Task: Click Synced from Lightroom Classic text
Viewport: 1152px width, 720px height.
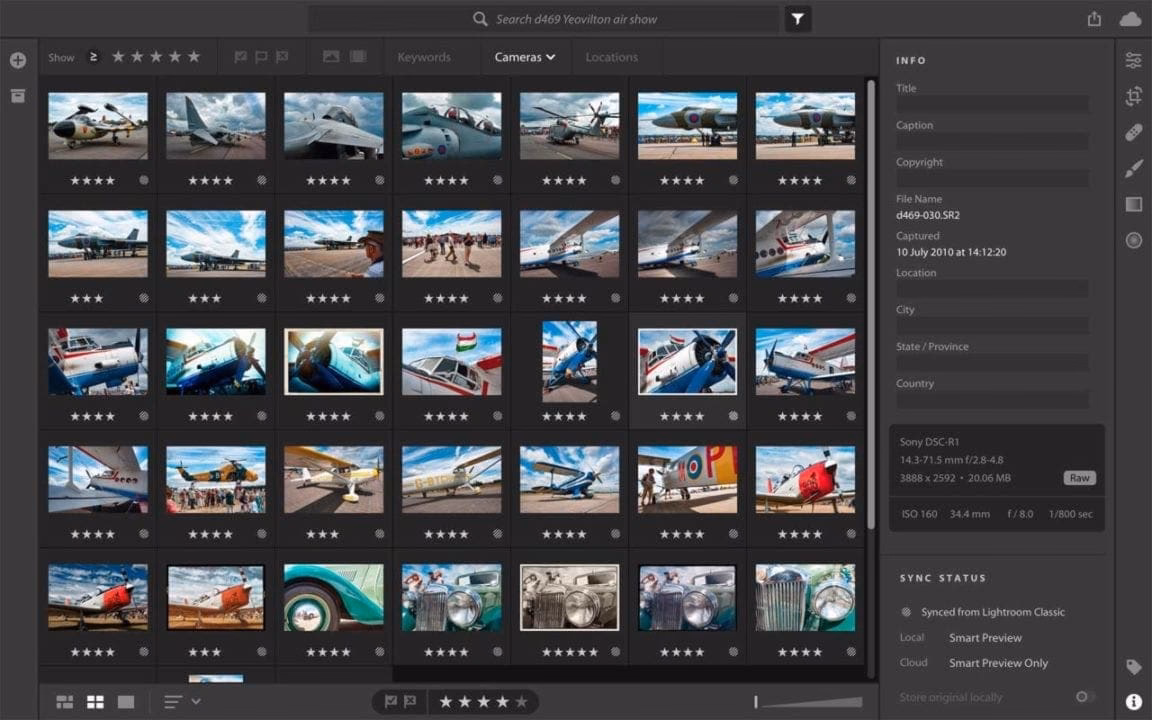Action: click(992, 611)
